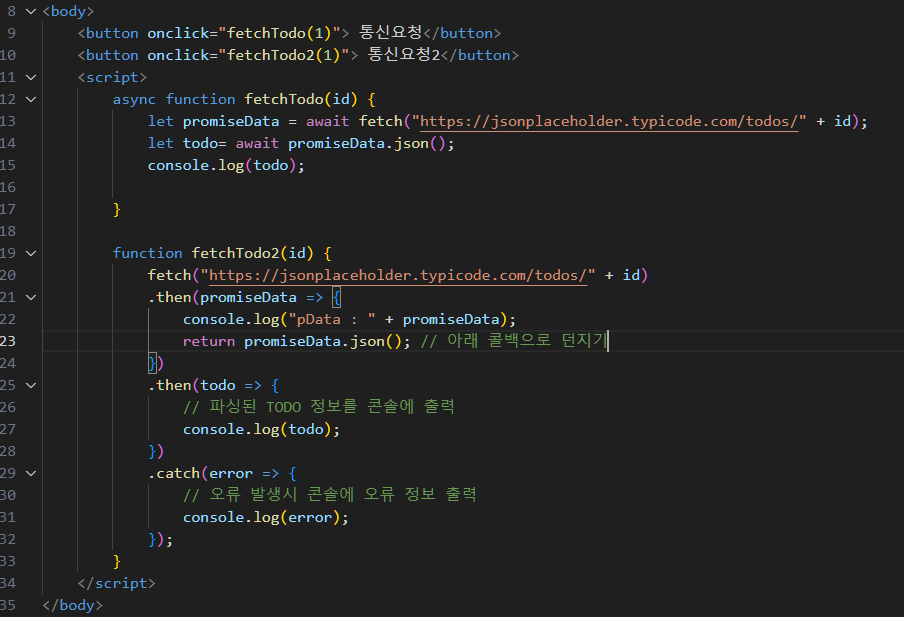Fold the async fetchTodo function
The height and width of the screenshot is (617, 904).
[31, 99]
